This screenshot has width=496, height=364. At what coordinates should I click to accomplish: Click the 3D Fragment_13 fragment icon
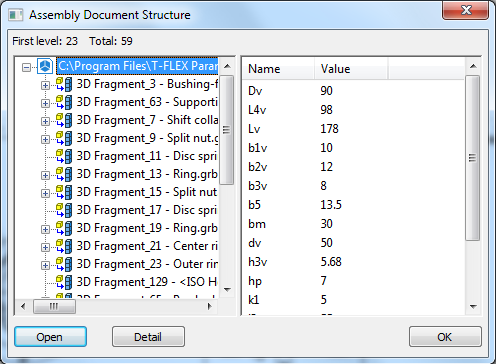pos(64,174)
